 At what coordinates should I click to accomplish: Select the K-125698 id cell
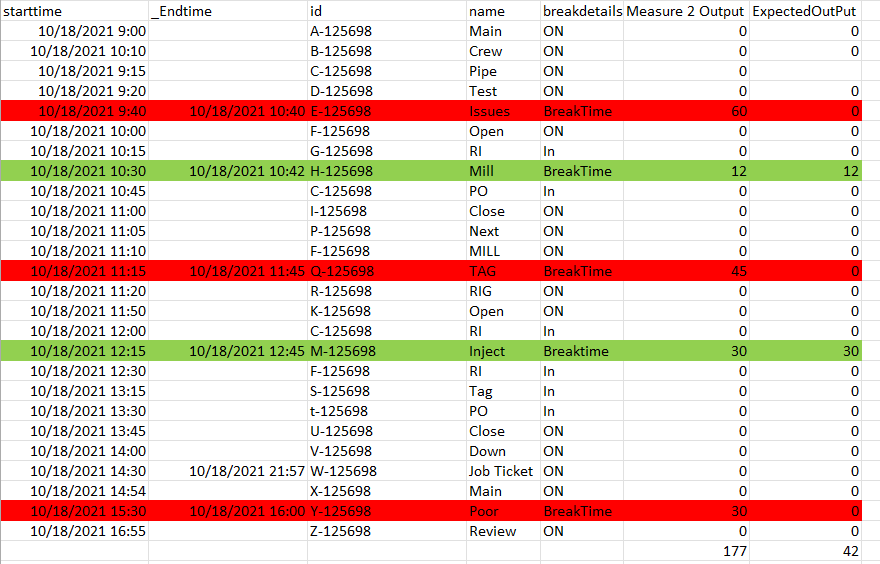tap(387, 311)
